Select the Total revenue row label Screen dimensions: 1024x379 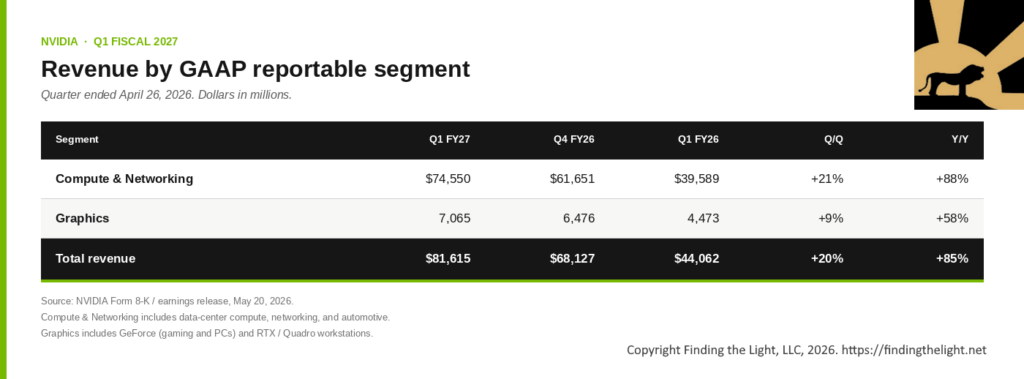pyautogui.click(x=95, y=258)
